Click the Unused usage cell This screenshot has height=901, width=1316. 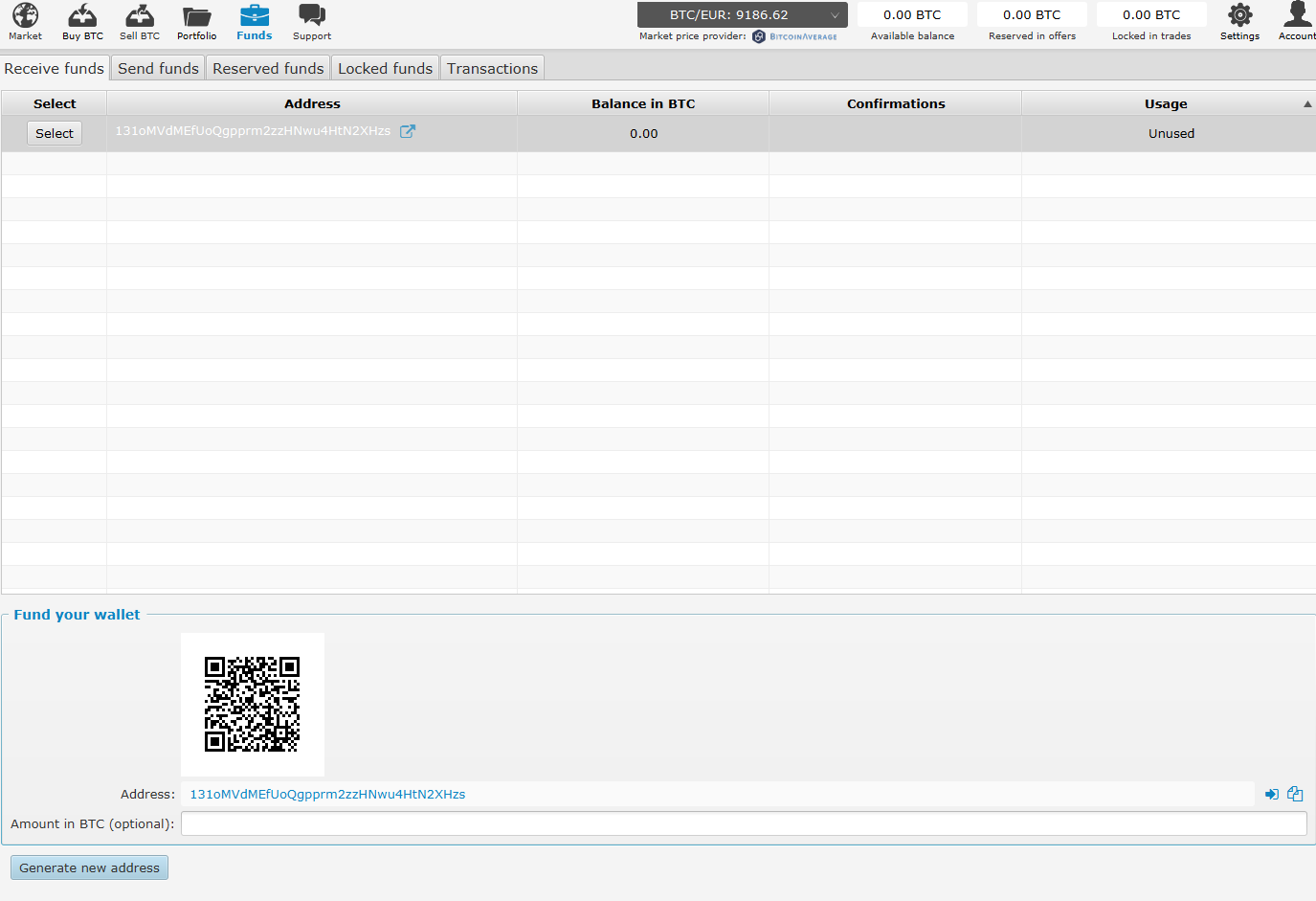1171,134
